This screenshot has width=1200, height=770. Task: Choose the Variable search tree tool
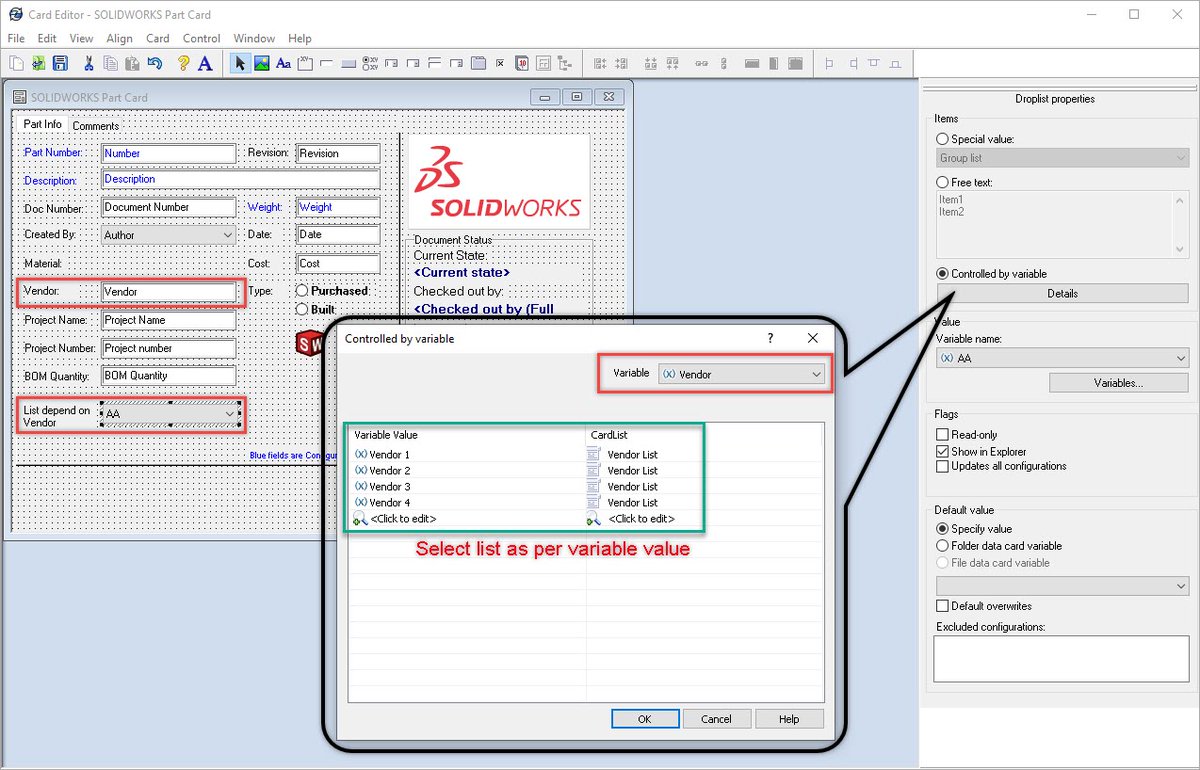click(564, 63)
